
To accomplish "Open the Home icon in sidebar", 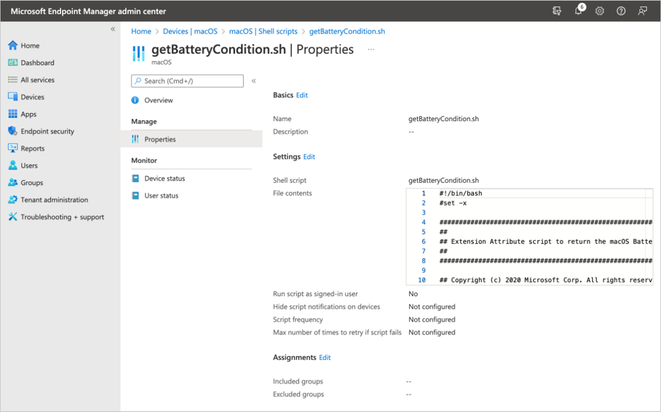I will click(x=13, y=45).
